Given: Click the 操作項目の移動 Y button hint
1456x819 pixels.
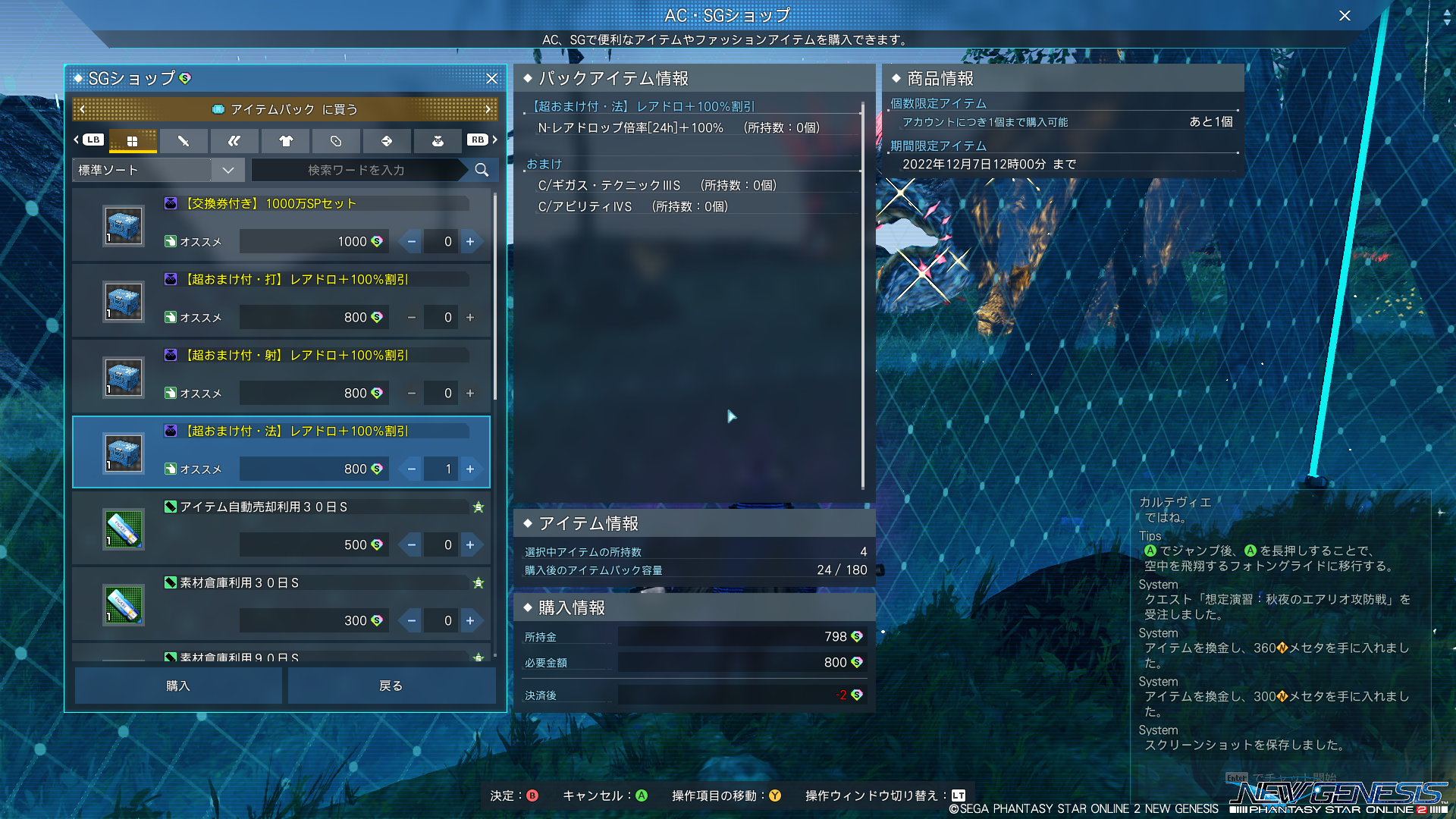Looking at the screenshot, I should pyautogui.click(x=726, y=795).
